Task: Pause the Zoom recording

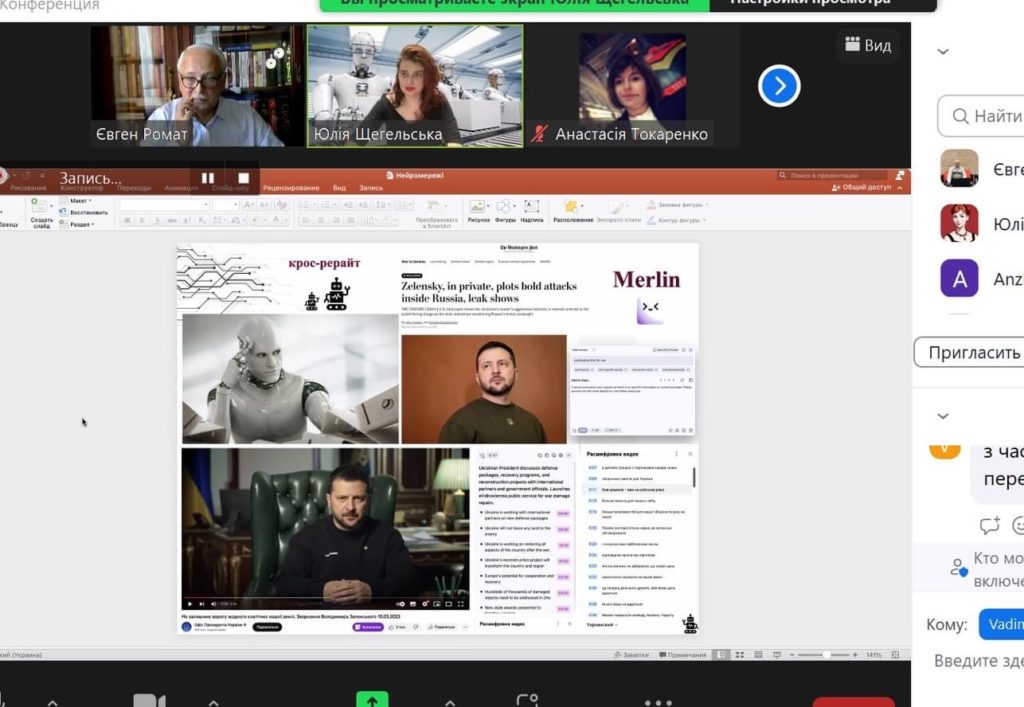Action: coord(208,178)
